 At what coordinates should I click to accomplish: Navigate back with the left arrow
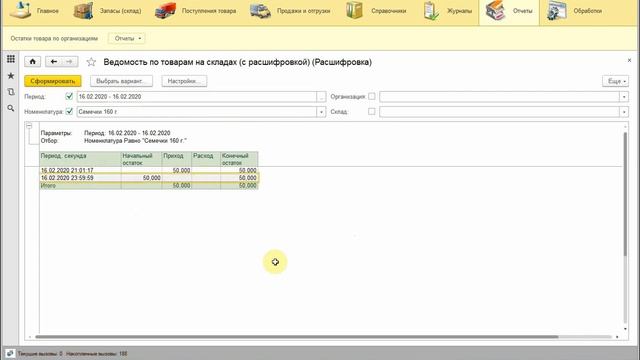(53, 62)
